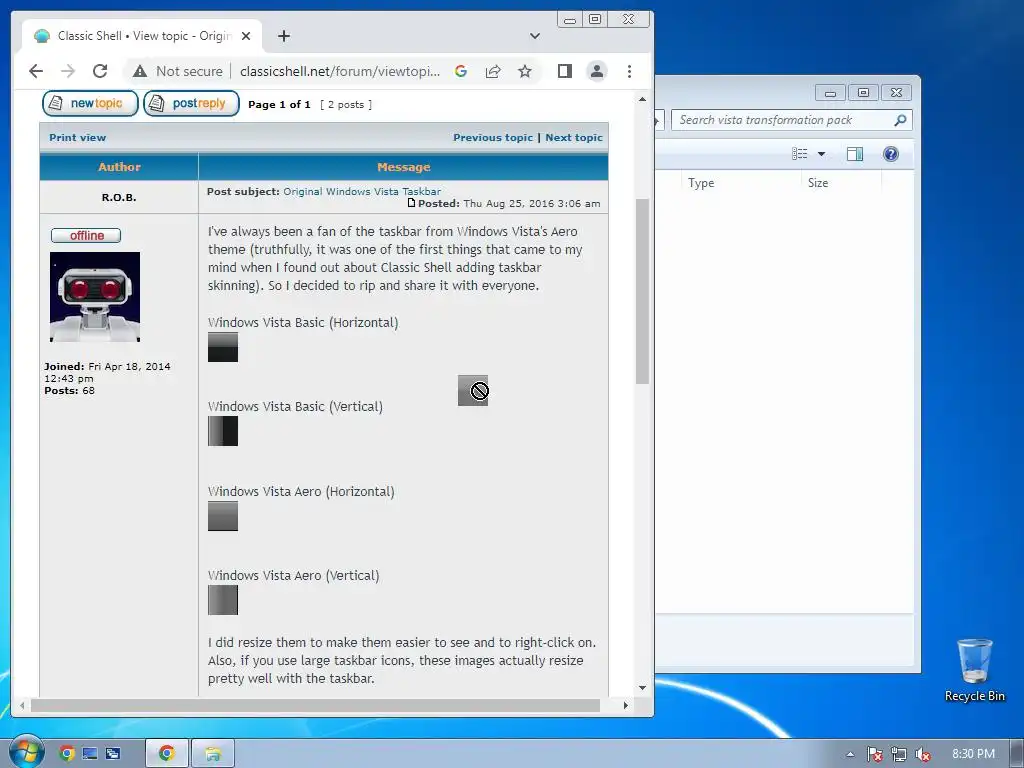
Task: Toggle the preview pane in Explorer
Action: point(854,153)
